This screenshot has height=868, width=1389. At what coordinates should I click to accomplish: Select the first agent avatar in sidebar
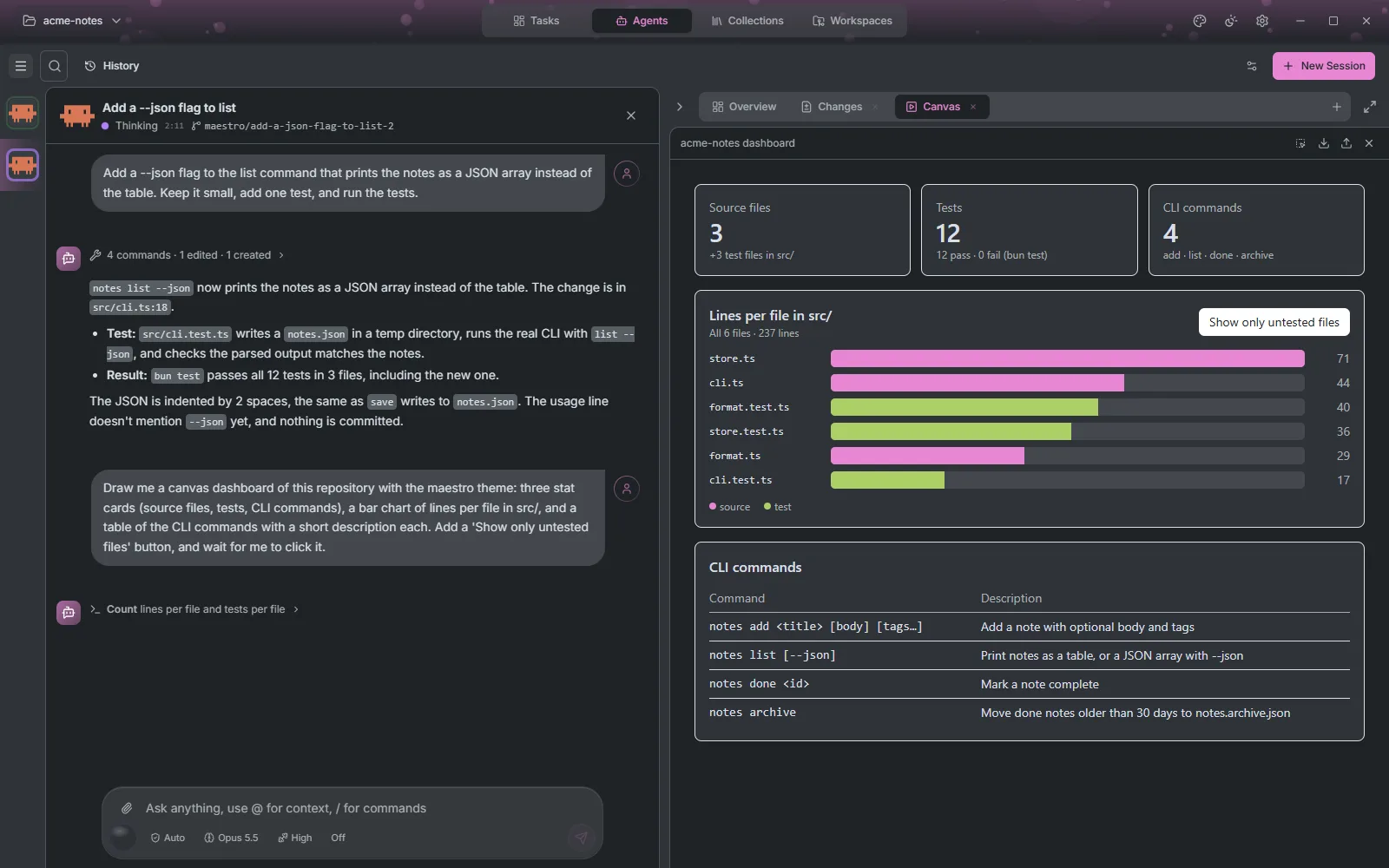point(23,113)
